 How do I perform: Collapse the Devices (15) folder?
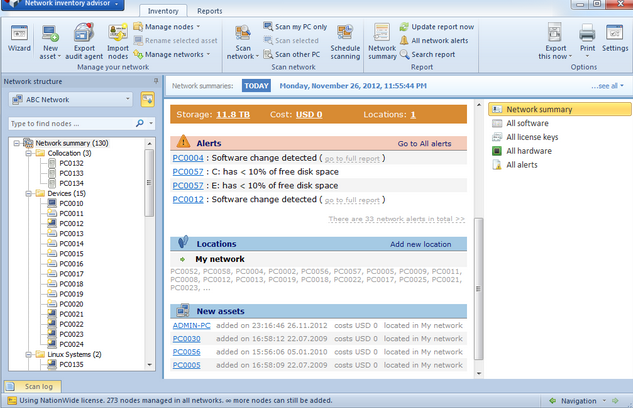pos(29,194)
